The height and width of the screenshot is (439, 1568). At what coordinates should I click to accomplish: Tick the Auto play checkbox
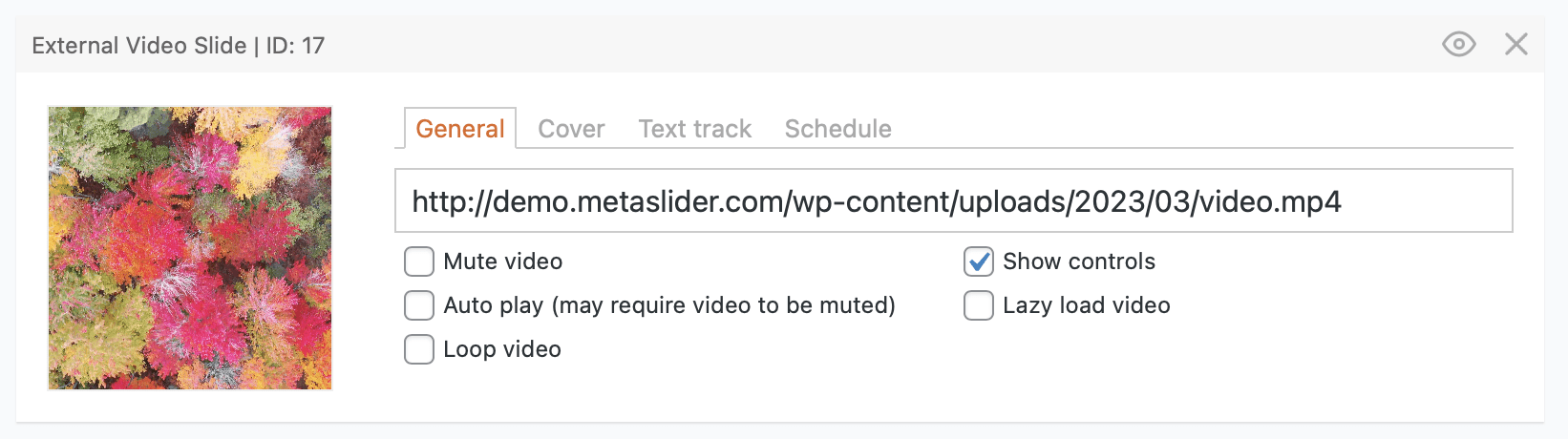click(419, 305)
